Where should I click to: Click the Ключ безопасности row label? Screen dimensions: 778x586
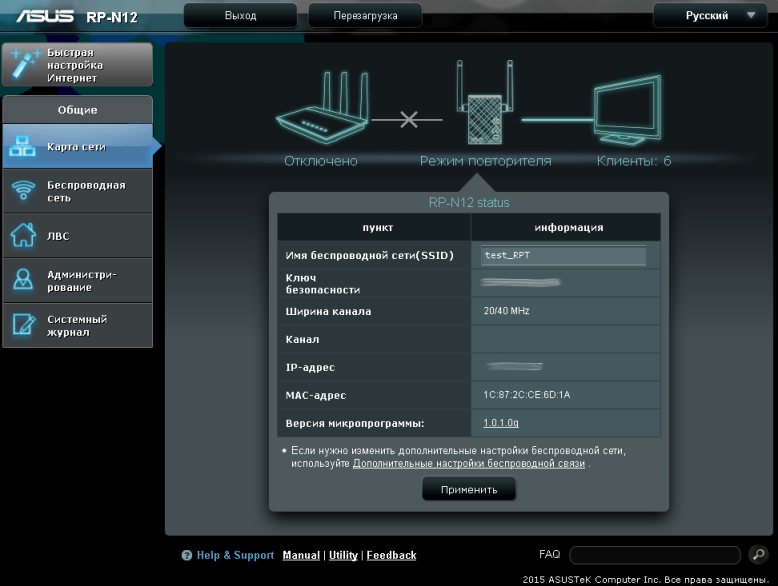click(x=323, y=284)
